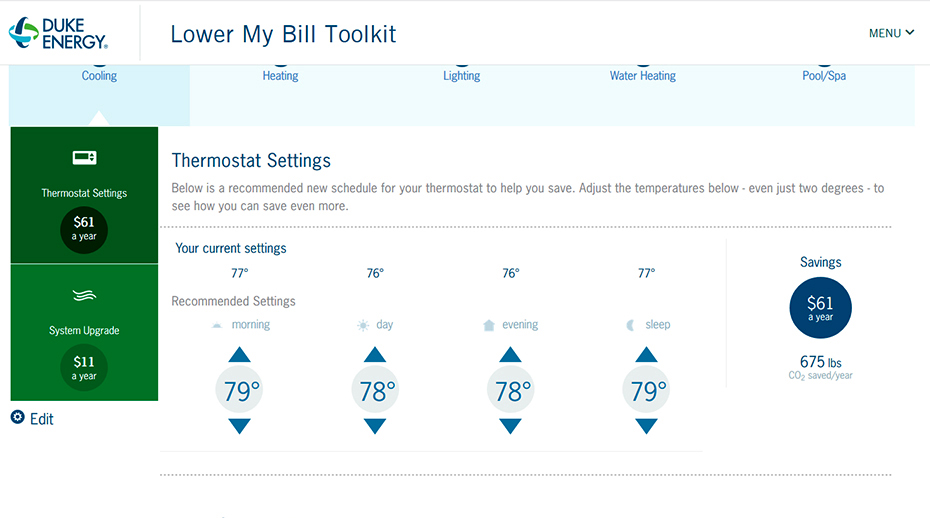The width and height of the screenshot is (930, 518).
Task: Click the Thermostat Settings main heading
Action: (251, 160)
